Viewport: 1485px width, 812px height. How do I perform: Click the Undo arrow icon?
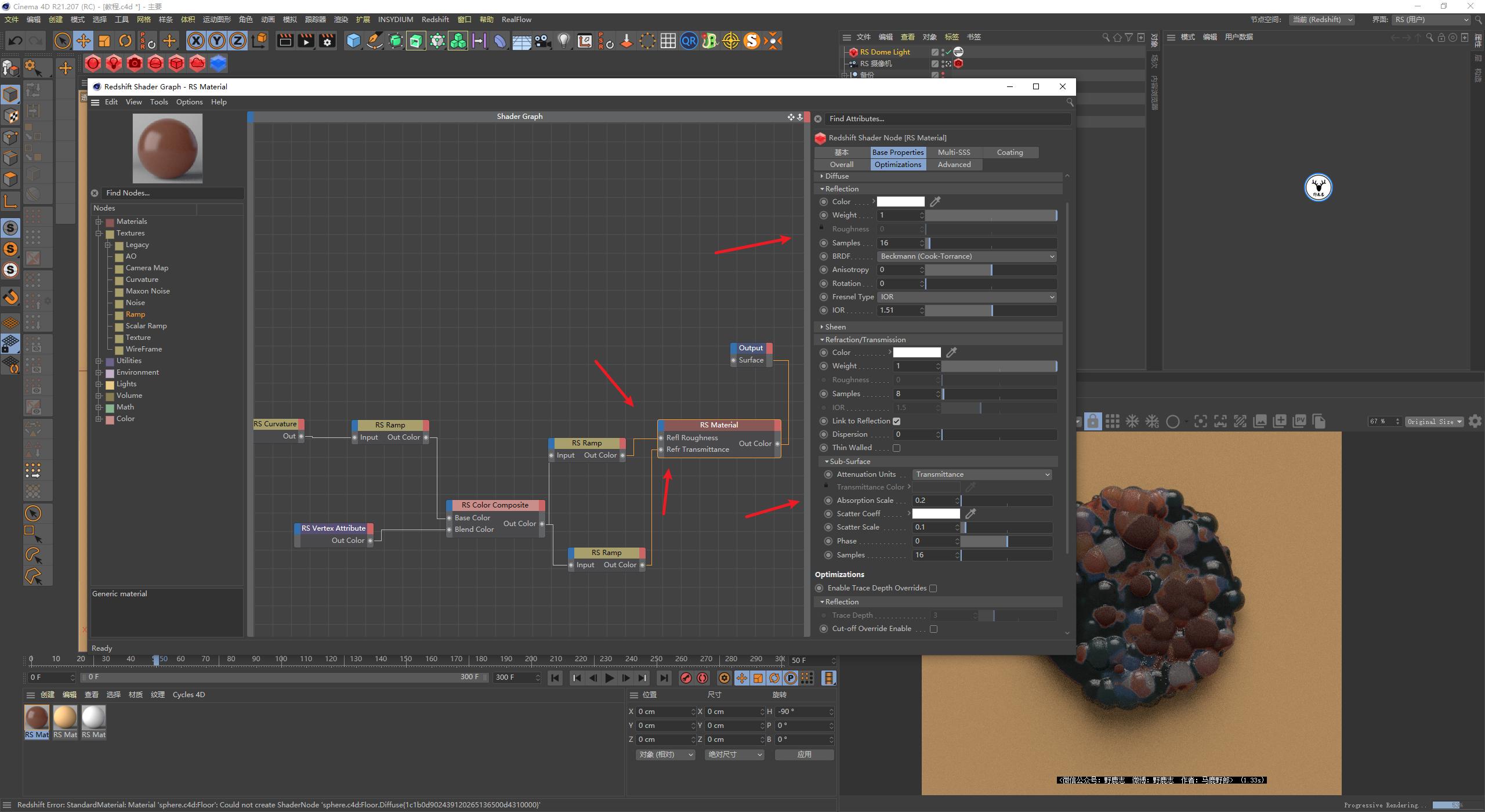16,41
